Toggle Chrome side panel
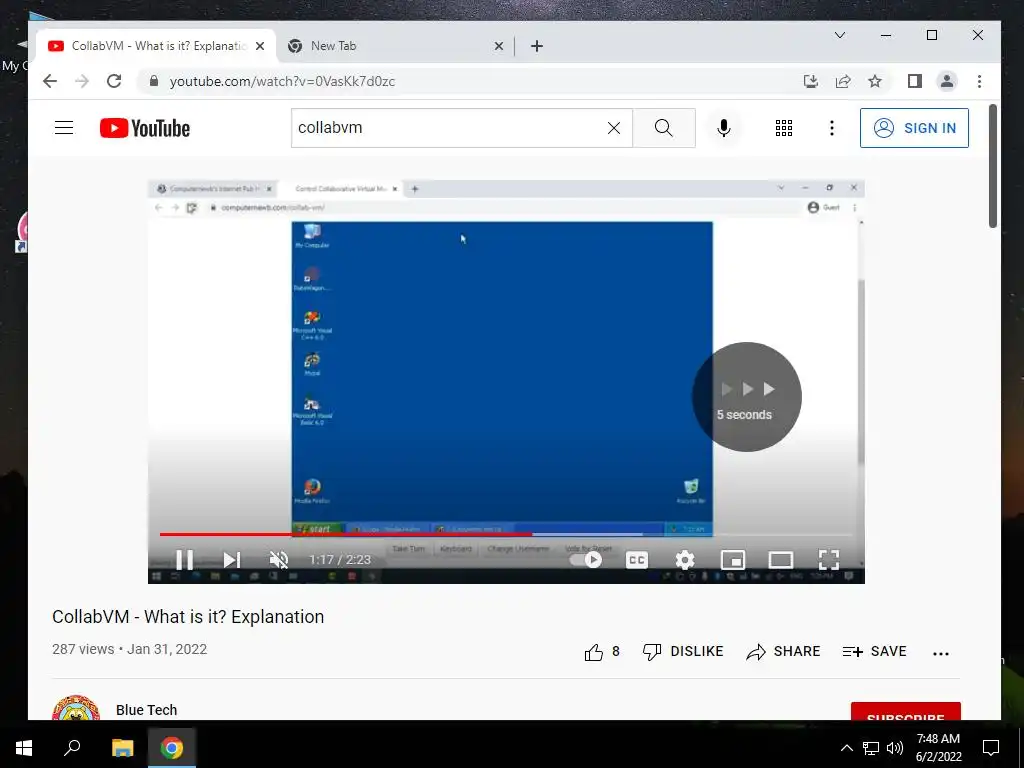 click(x=915, y=81)
